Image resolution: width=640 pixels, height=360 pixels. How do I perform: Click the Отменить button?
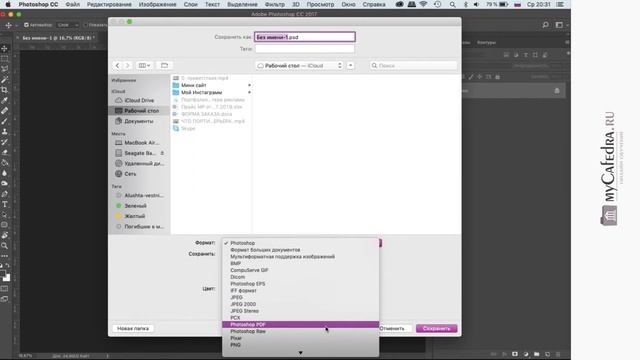point(392,328)
